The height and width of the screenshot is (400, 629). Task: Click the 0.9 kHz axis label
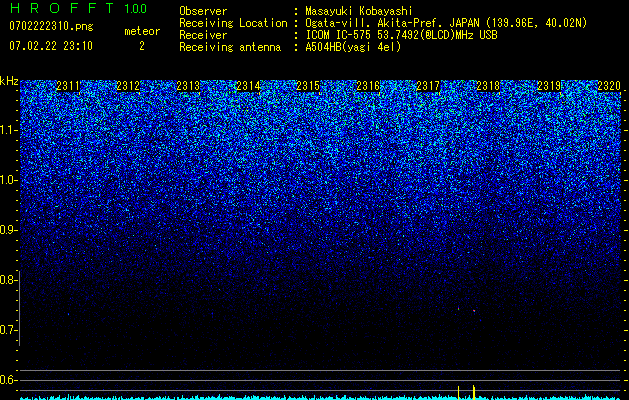pyautogui.click(x=9, y=230)
